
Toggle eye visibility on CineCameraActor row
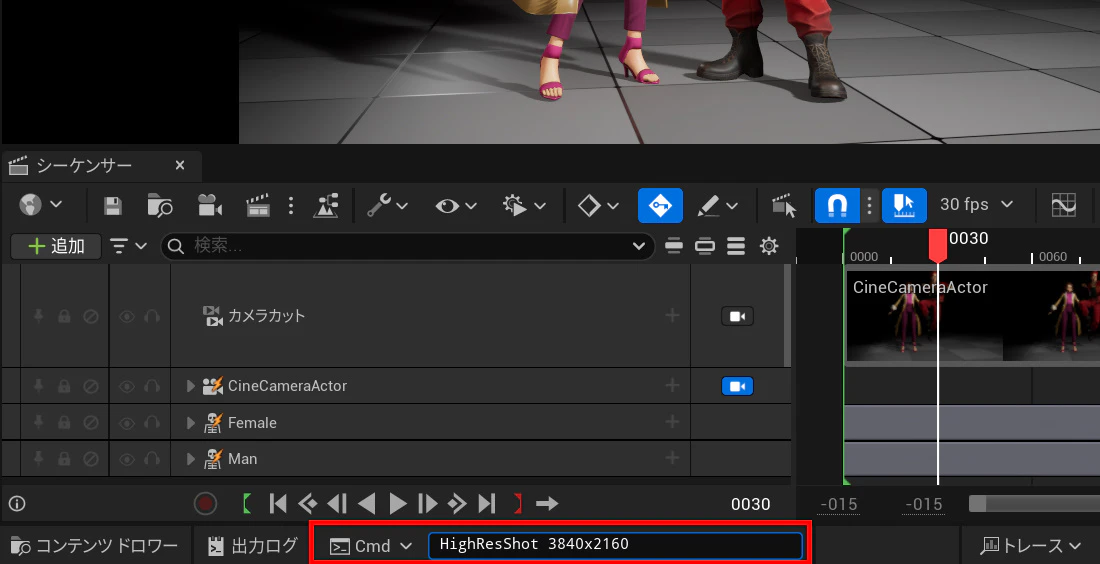point(126,387)
